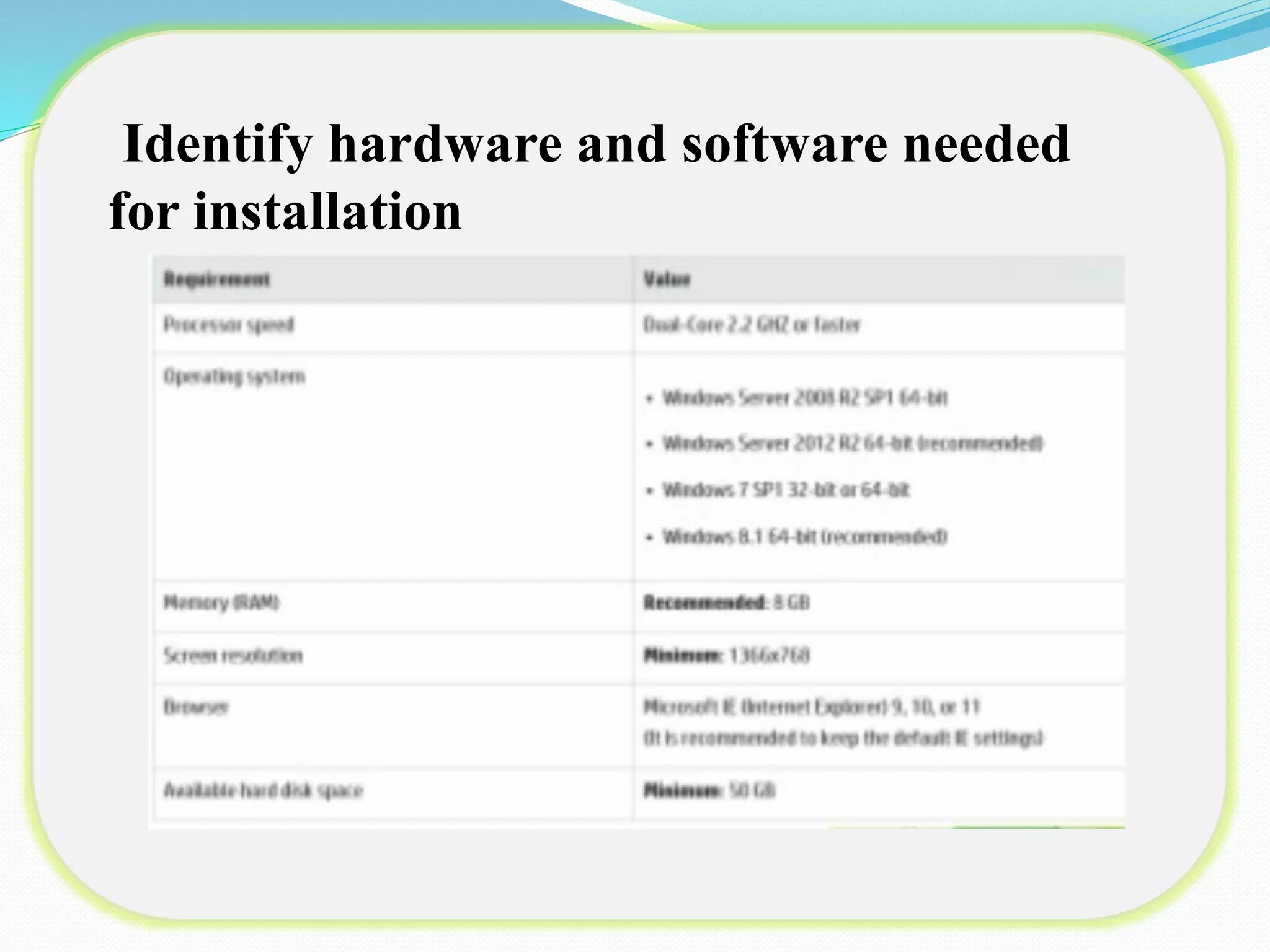1270x952 pixels.
Task: Click the slide title 'Identify hardware and software needed'
Action: pos(597,144)
